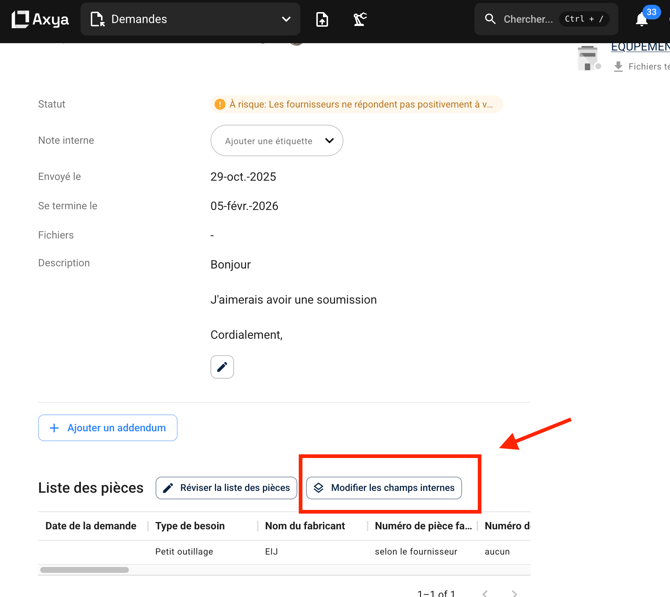670x597 pixels.
Task: Go to next page in table pagination
Action: click(514, 593)
